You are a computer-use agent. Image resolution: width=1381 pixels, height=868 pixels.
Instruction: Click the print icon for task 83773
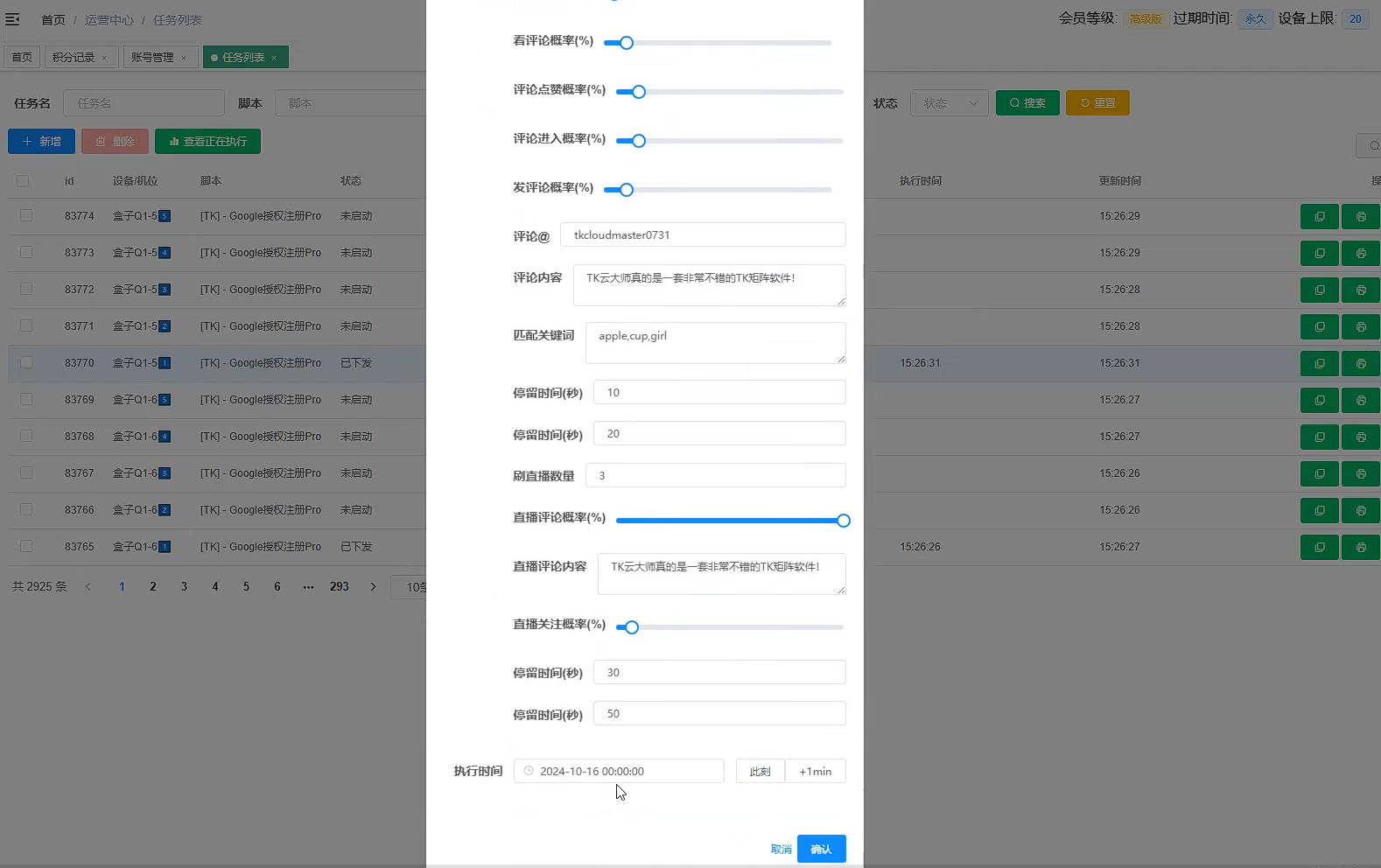pyautogui.click(x=1360, y=253)
